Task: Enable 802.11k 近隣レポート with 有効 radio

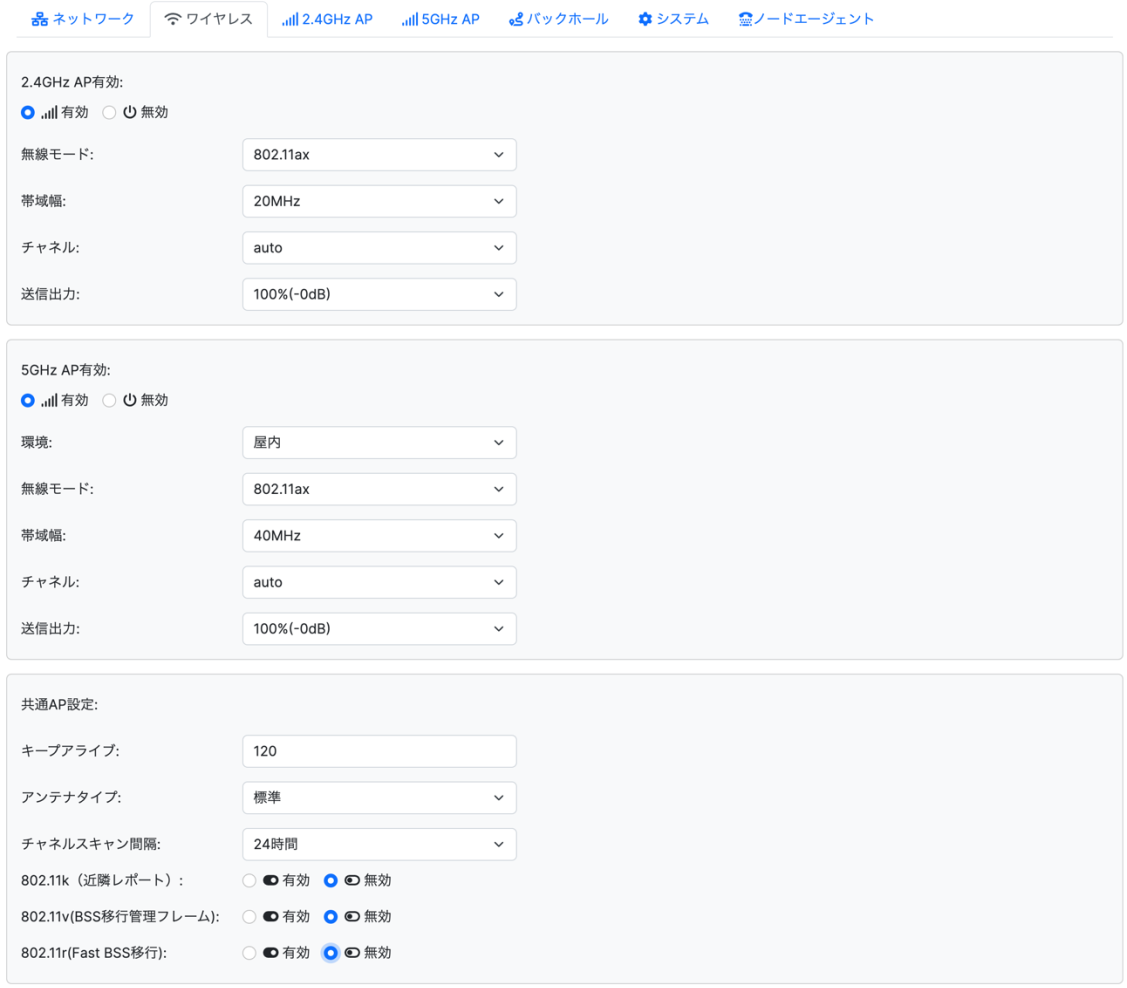Action: [249, 881]
